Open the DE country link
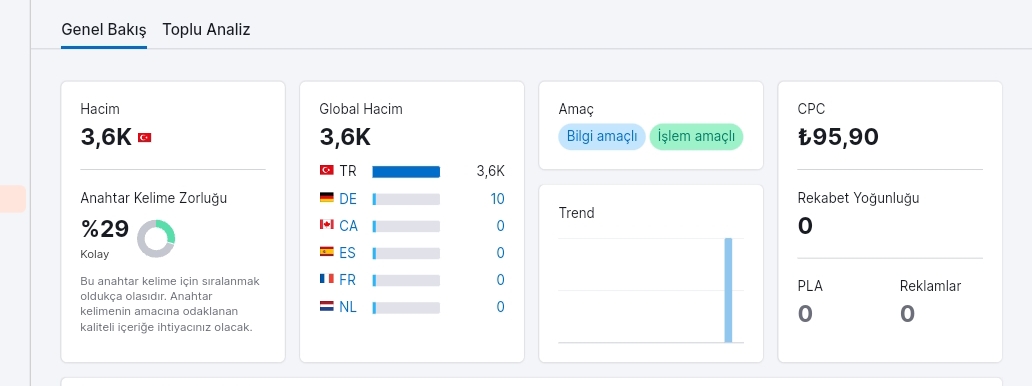 (x=348, y=199)
